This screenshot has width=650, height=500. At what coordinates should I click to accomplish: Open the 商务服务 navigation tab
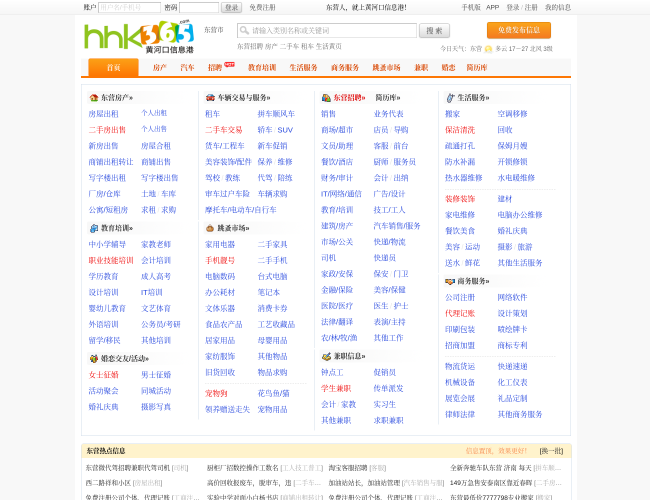345,68
